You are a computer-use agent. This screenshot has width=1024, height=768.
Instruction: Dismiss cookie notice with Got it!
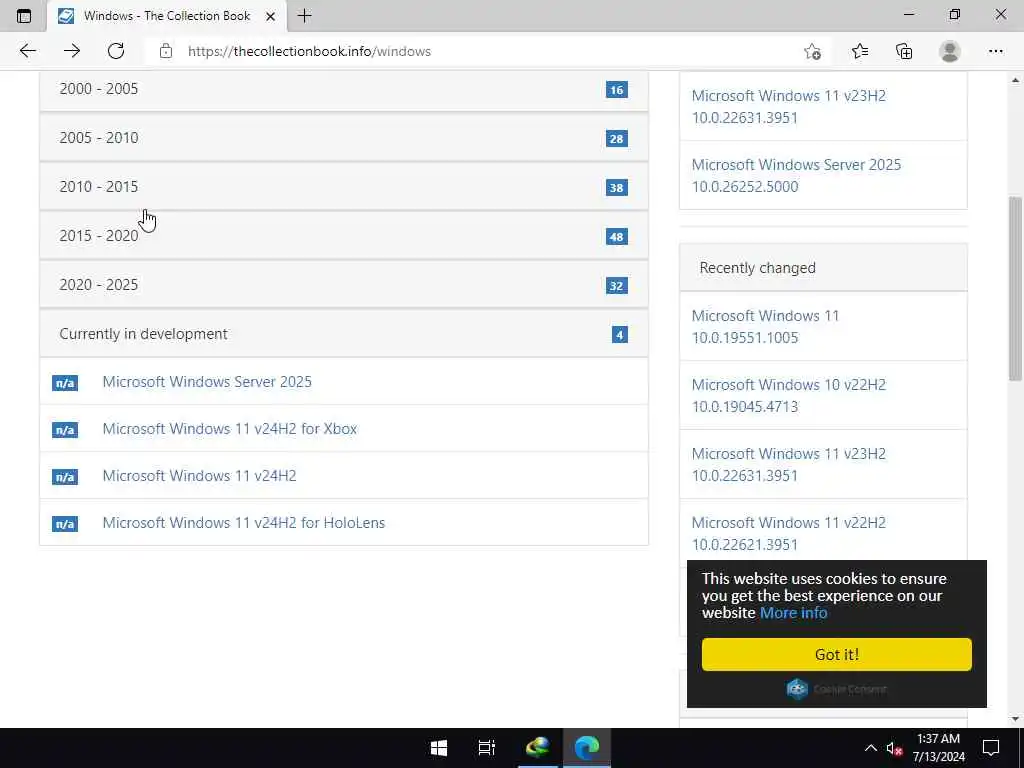click(x=837, y=654)
